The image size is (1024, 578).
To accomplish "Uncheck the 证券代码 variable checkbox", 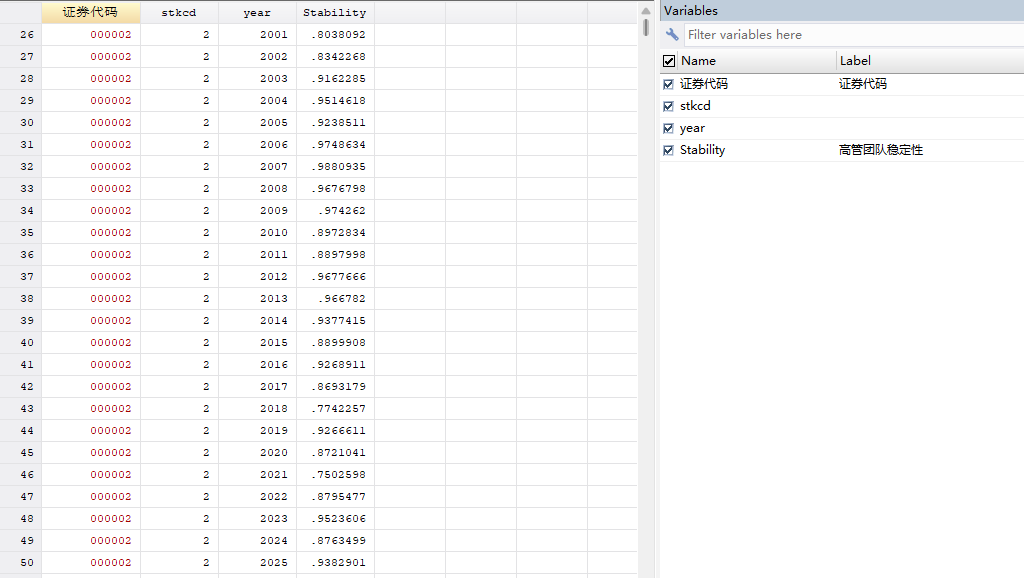I will coord(668,84).
